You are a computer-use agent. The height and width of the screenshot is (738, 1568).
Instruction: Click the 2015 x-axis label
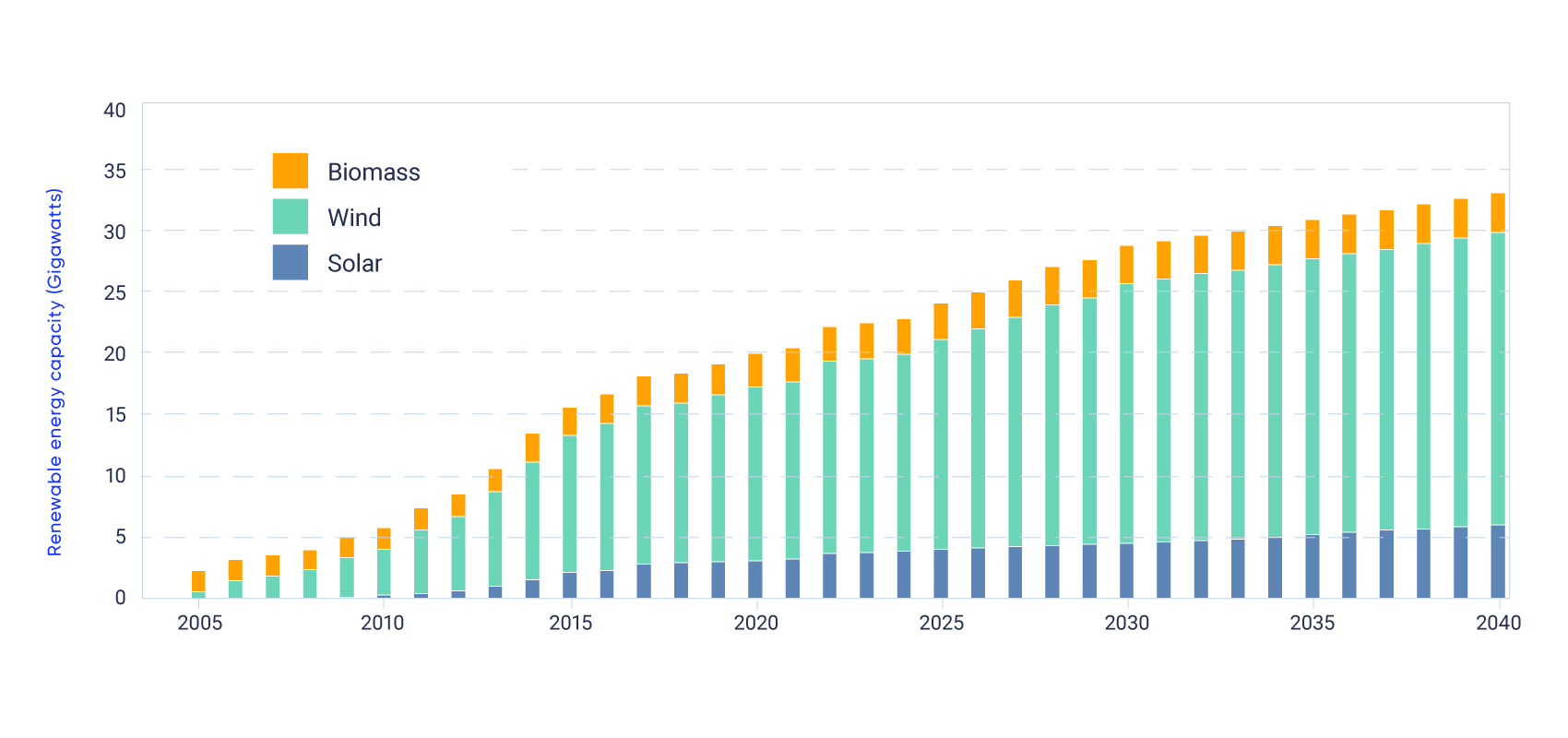[570, 623]
